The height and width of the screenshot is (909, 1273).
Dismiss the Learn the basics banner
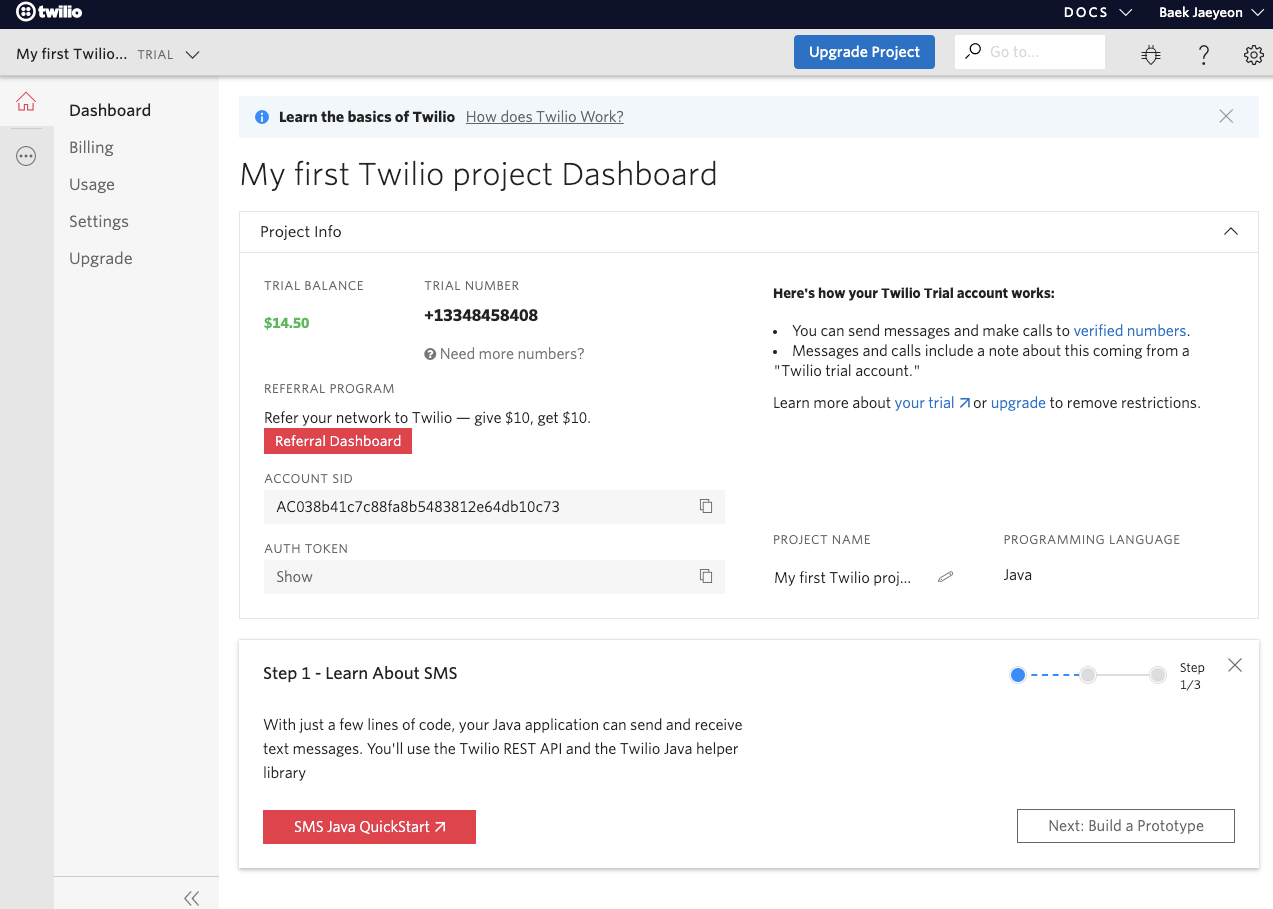[1226, 116]
